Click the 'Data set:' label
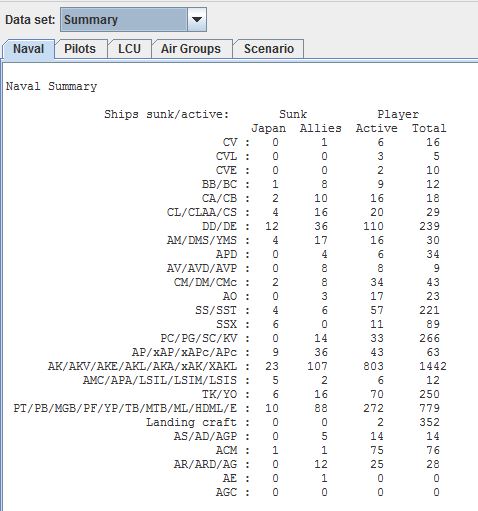Viewport: 478px width, 511px height. coord(30,20)
